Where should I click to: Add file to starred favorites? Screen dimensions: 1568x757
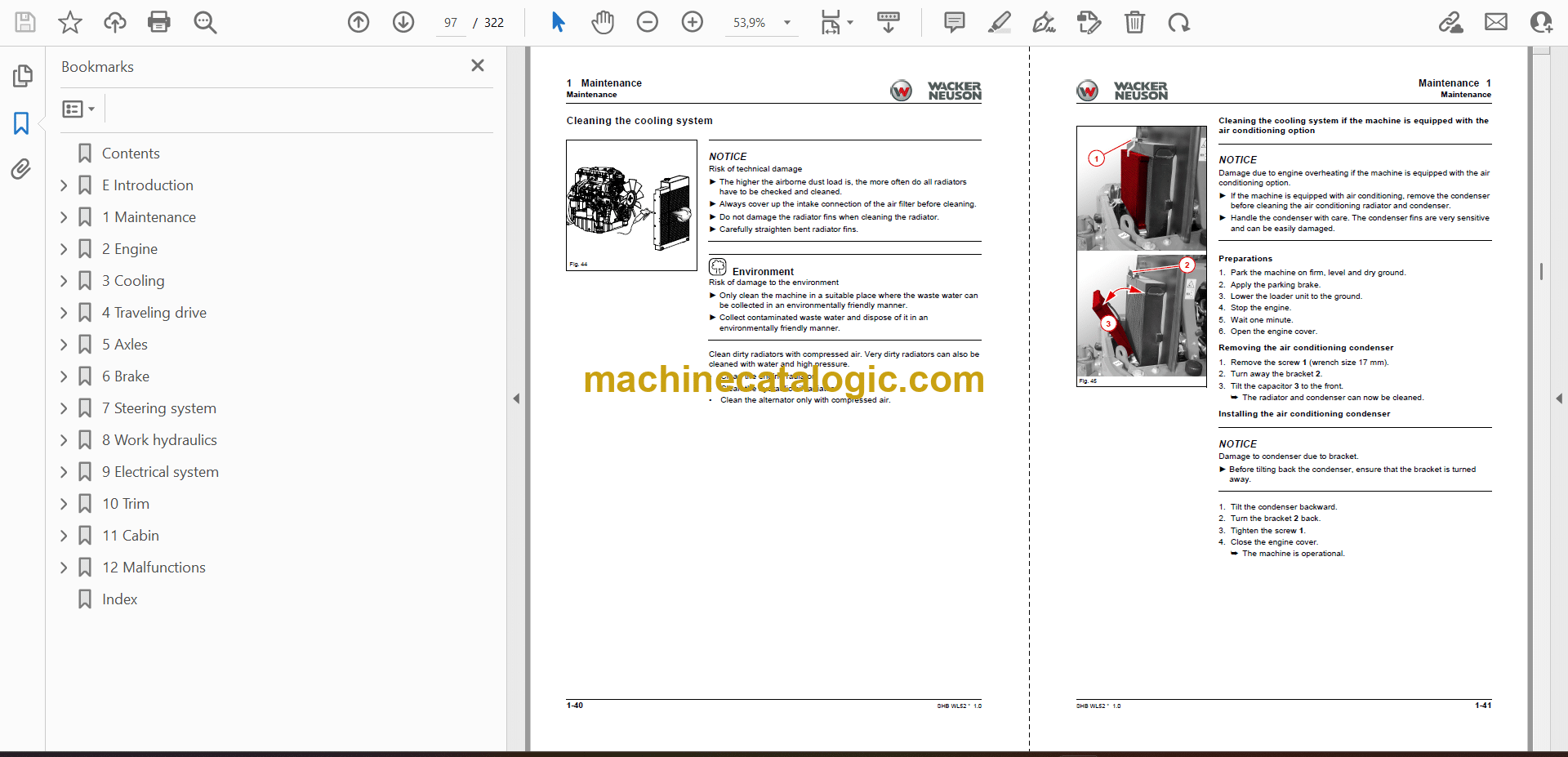(70, 22)
